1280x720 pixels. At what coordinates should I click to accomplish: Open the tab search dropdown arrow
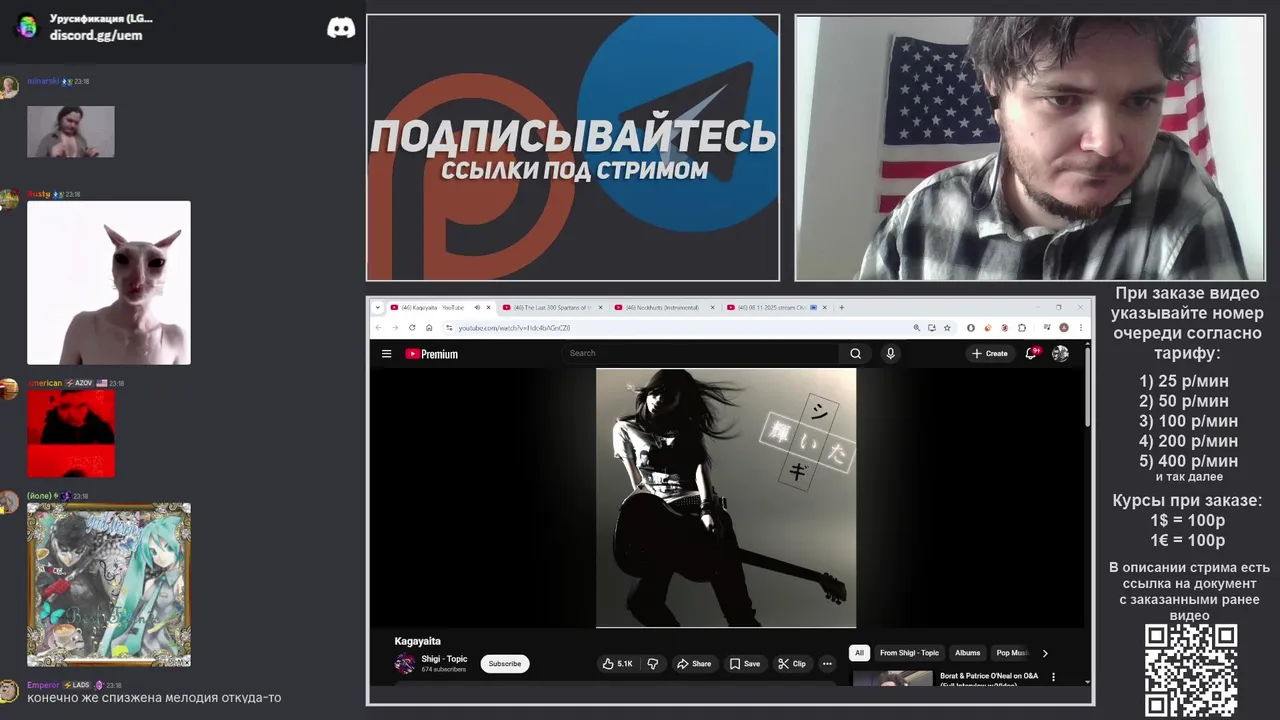(x=378, y=307)
